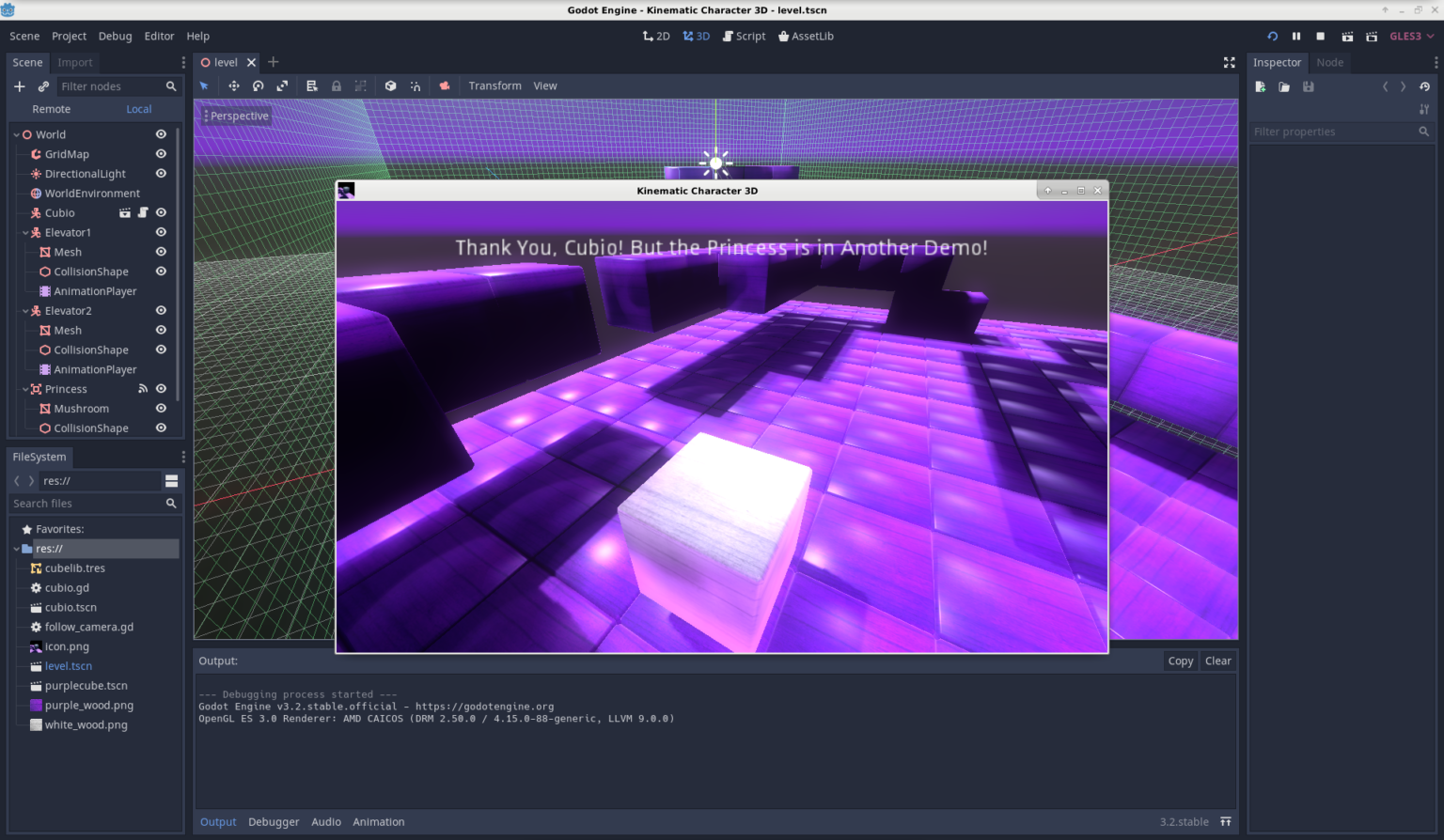Collapse the Princess node tree

pyautogui.click(x=25, y=389)
